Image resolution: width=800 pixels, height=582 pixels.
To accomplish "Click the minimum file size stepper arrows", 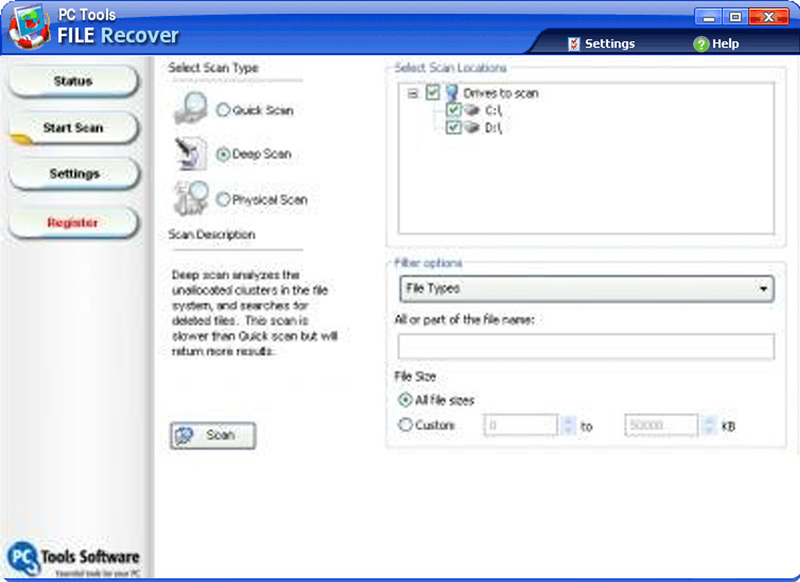I will (569, 425).
